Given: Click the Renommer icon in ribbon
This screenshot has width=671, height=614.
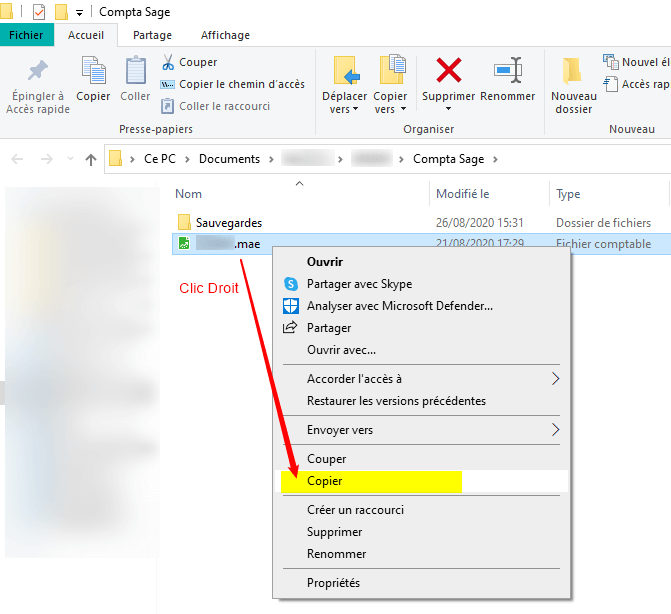Looking at the screenshot, I should tap(507, 71).
